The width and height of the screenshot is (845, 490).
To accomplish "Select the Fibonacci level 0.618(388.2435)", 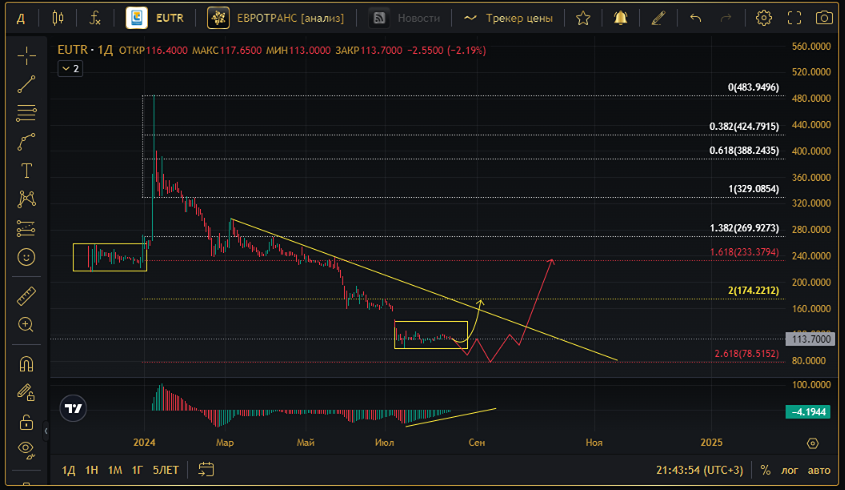I will [x=744, y=150].
